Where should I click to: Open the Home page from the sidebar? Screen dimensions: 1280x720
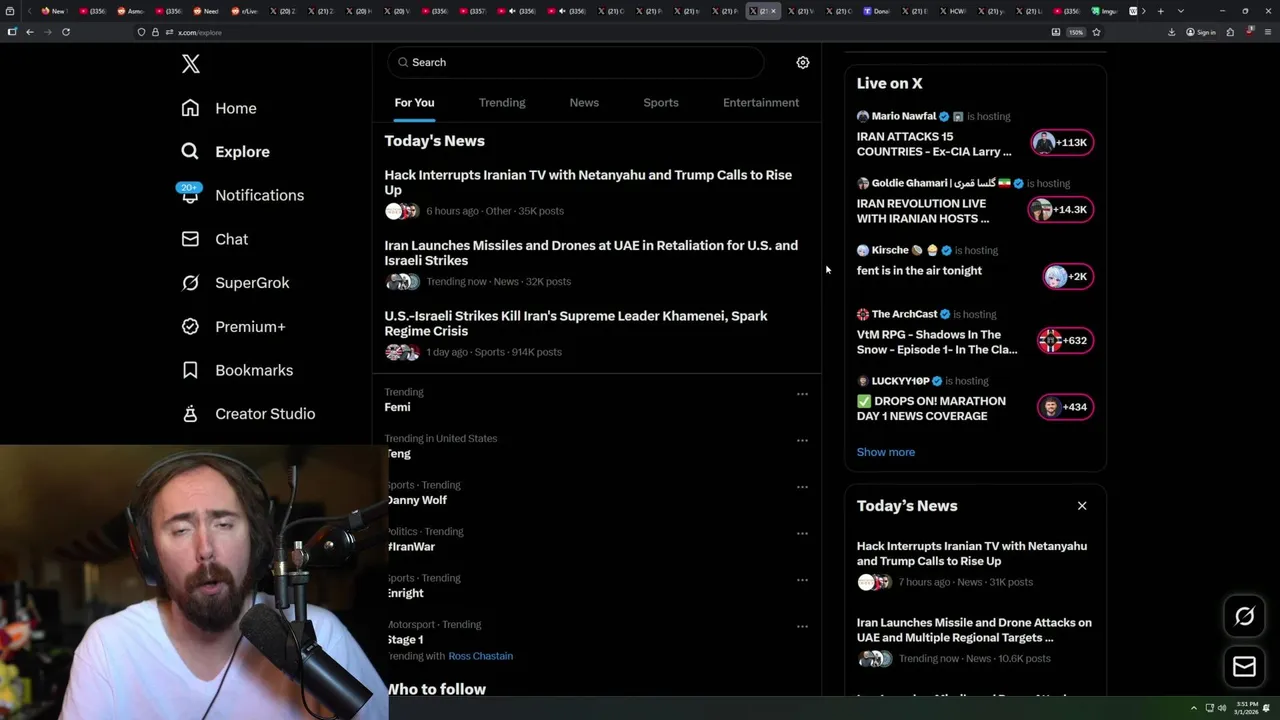click(x=219, y=108)
